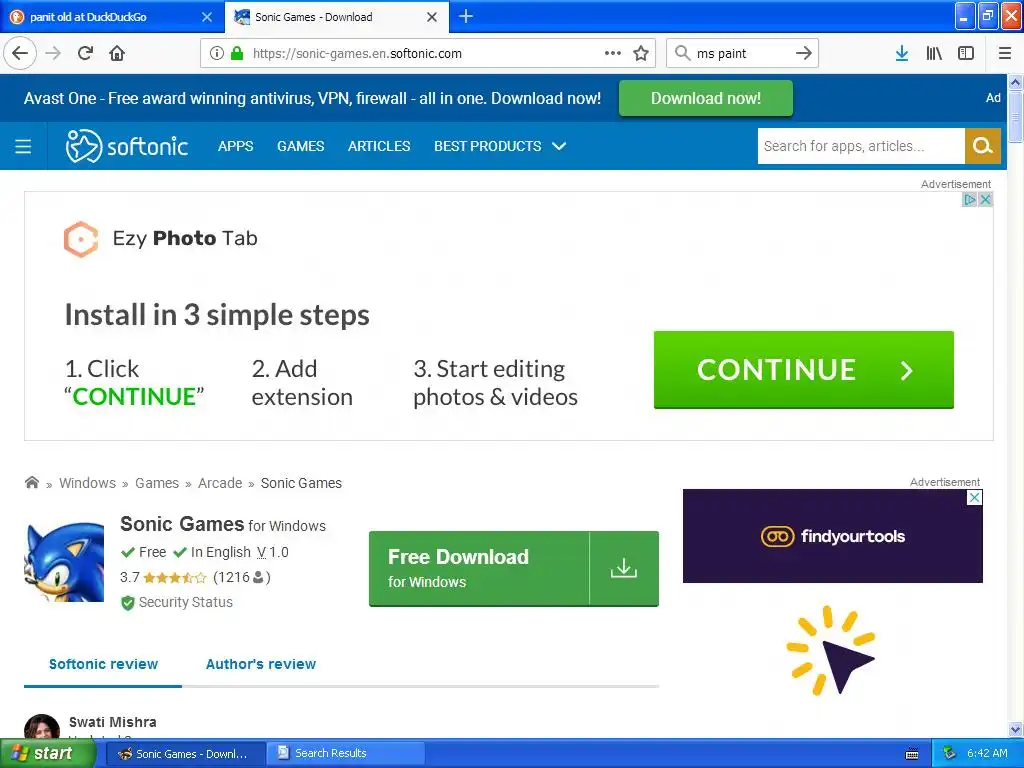
Task: Click the Swati Mishra author avatar
Action: [42, 727]
